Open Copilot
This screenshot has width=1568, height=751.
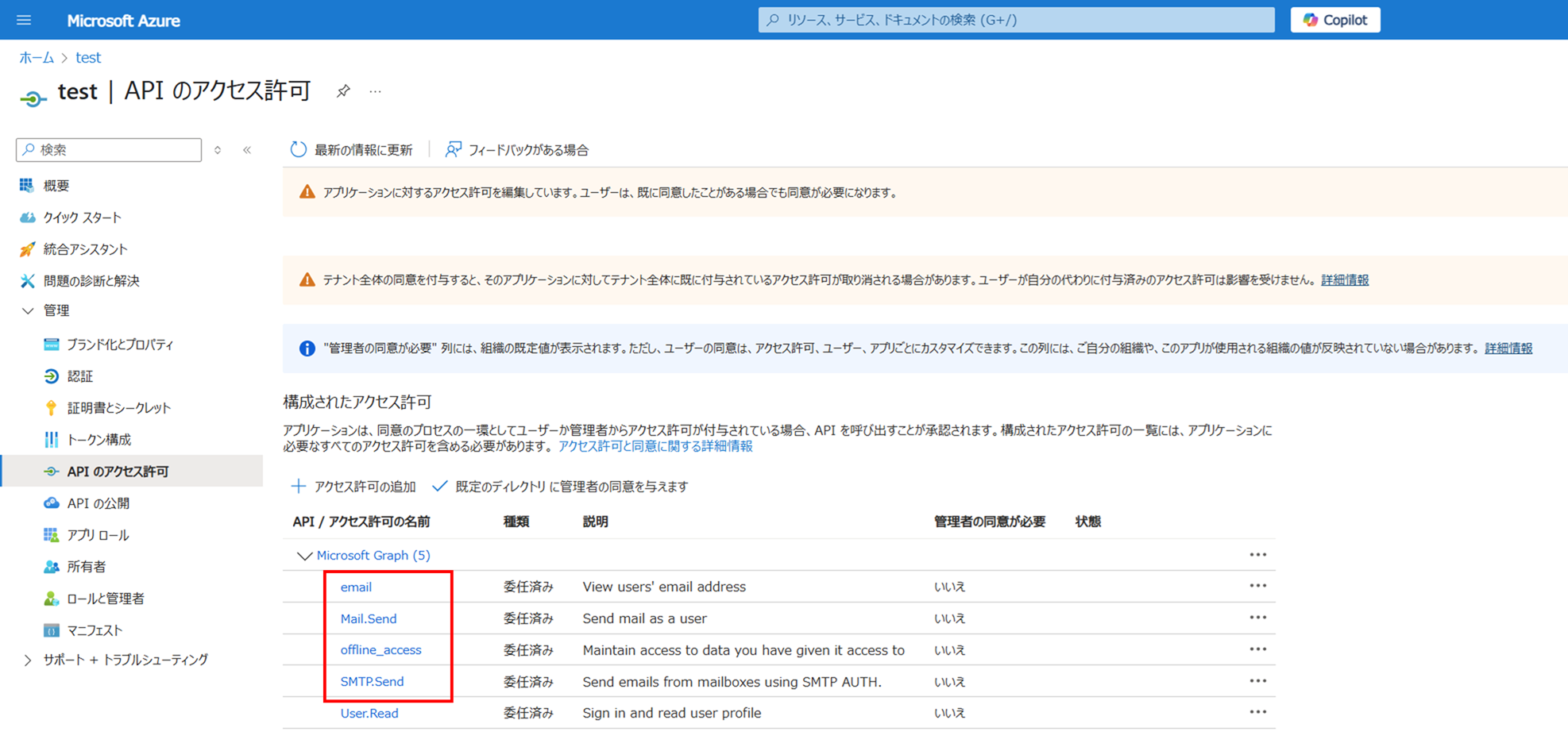pyautogui.click(x=1335, y=20)
